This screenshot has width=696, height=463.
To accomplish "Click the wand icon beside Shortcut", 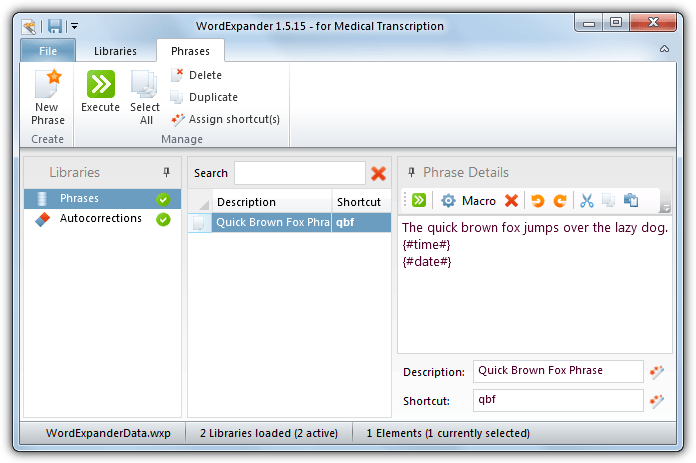I will click(x=657, y=401).
